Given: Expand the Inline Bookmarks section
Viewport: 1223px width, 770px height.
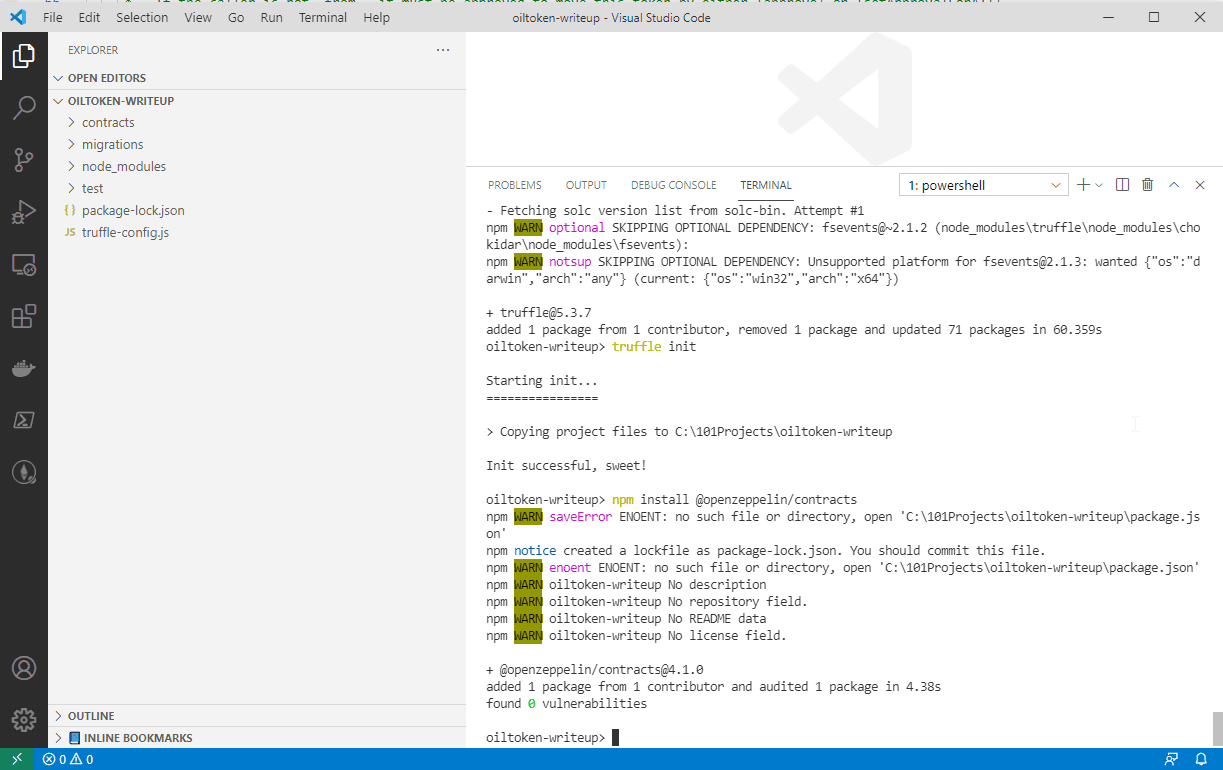Looking at the screenshot, I should click(256, 738).
